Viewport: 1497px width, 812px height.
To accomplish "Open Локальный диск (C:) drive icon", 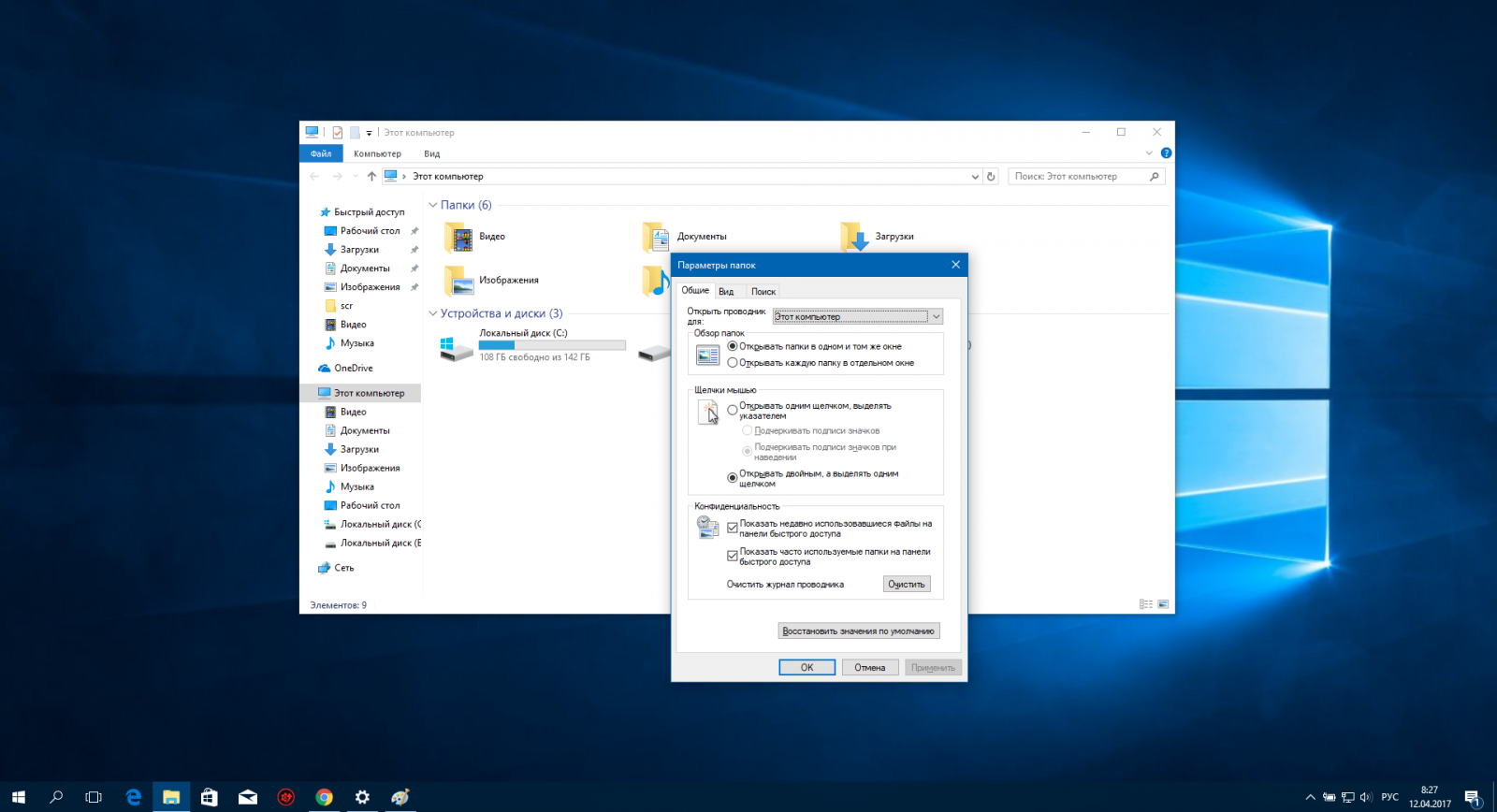I will coord(456,348).
